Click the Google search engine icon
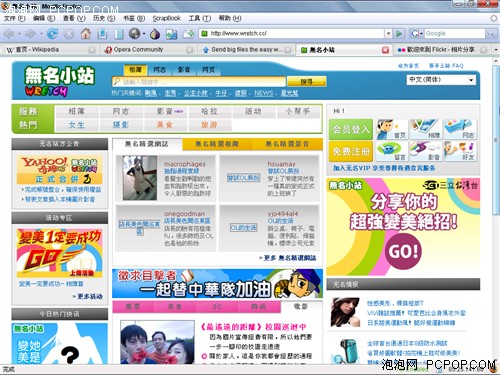 [414, 33]
